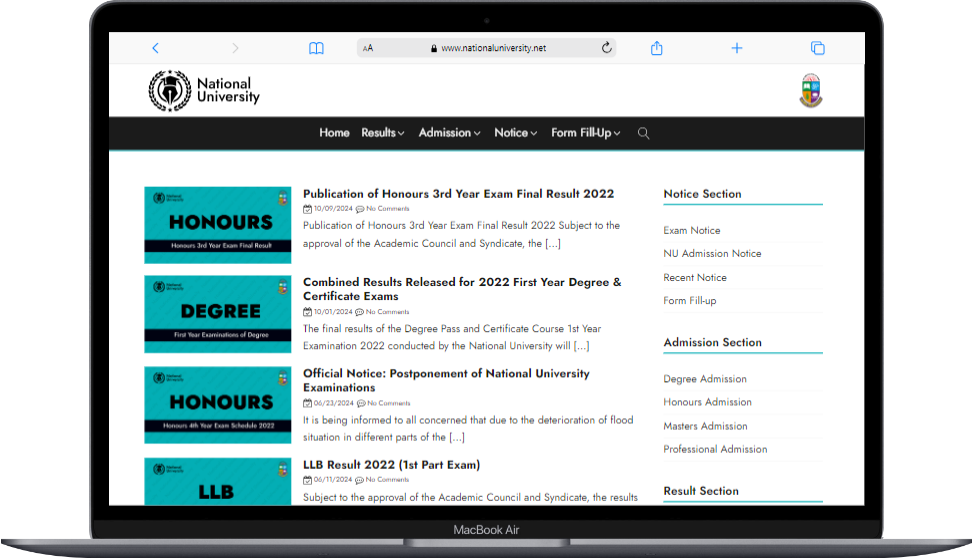Screen dimensions: 972x558
Task: Open LLB Result 2022 (1st Part Exam) headline
Action: [391, 464]
